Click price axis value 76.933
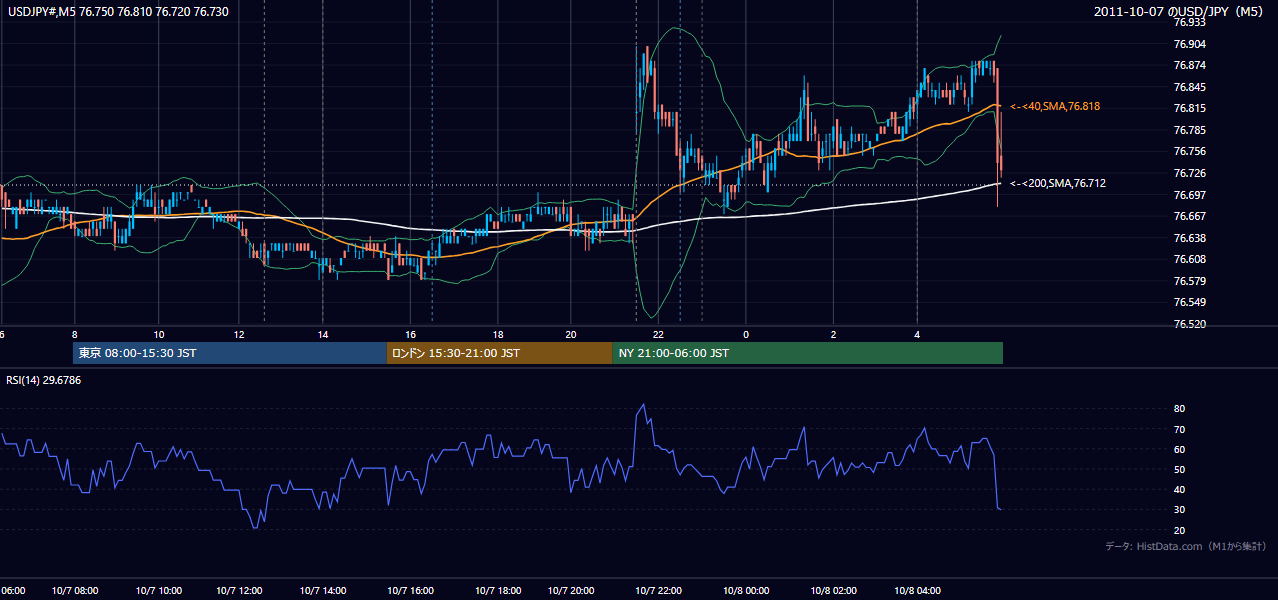The image size is (1278, 600). 1189,22
